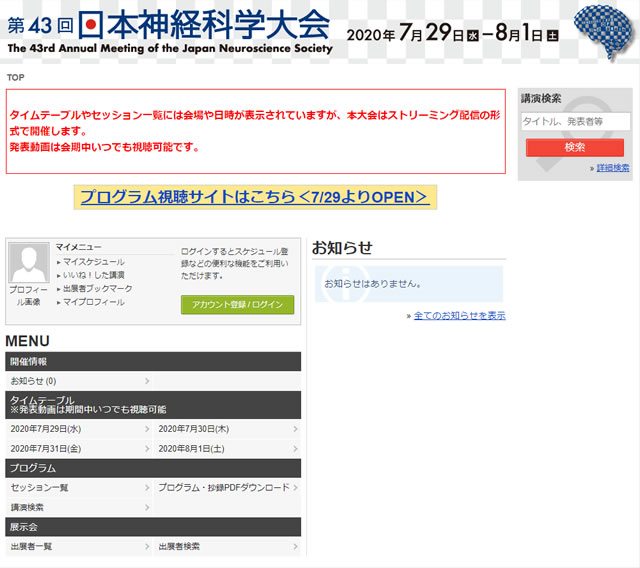Click the プログラム section header
The image size is (640, 568).
click(x=153, y=468)
